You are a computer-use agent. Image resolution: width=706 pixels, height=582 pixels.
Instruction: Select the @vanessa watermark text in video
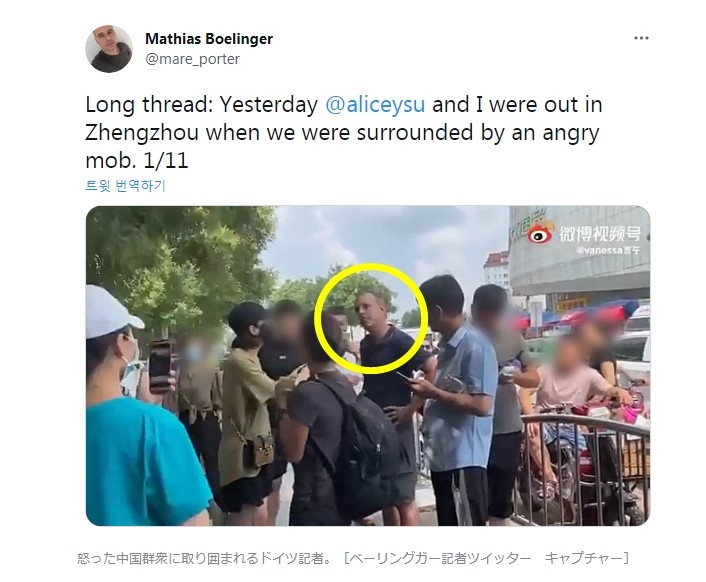coord(607,250)
